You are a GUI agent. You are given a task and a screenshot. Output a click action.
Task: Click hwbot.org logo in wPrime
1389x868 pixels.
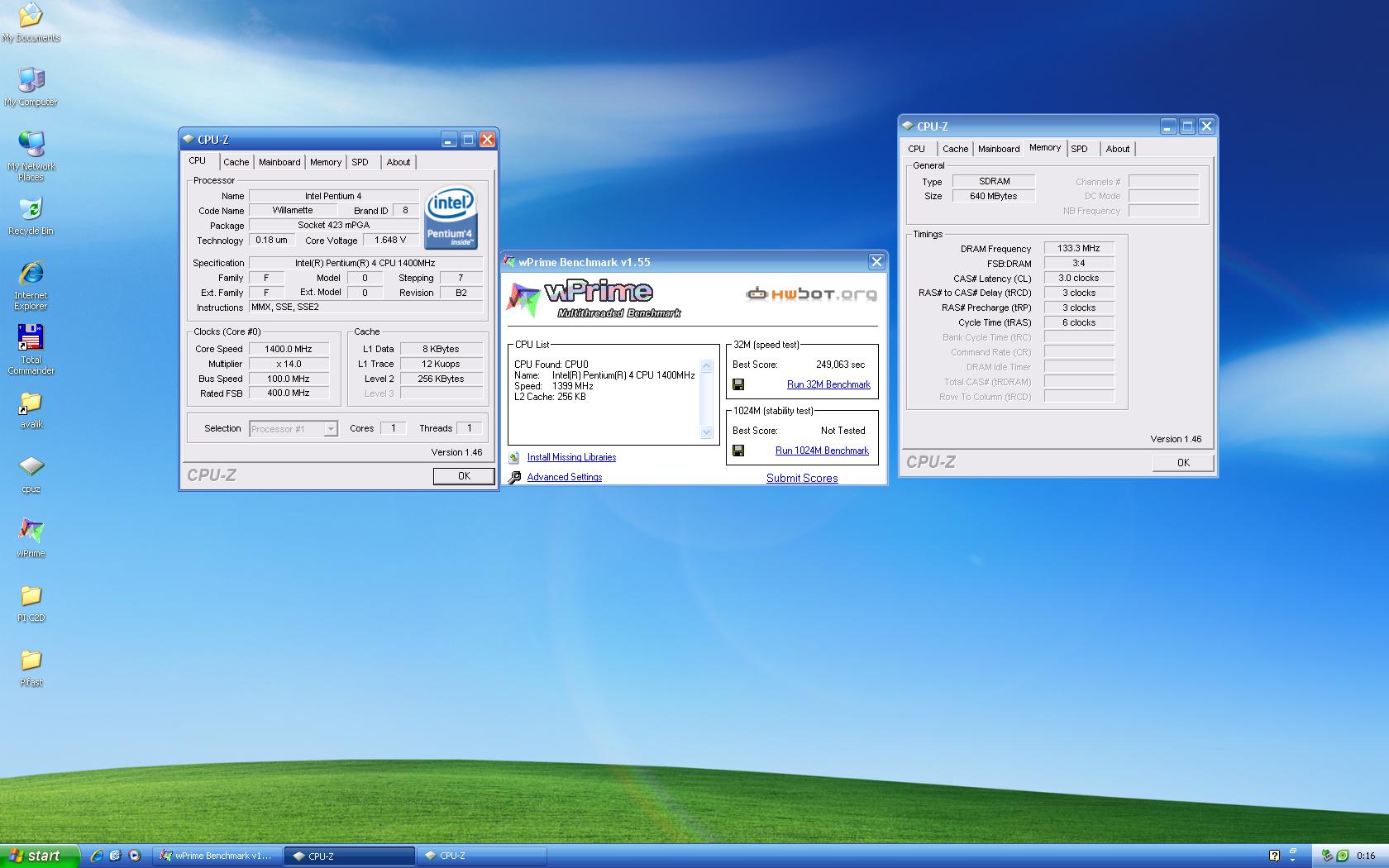pos(811,293)
